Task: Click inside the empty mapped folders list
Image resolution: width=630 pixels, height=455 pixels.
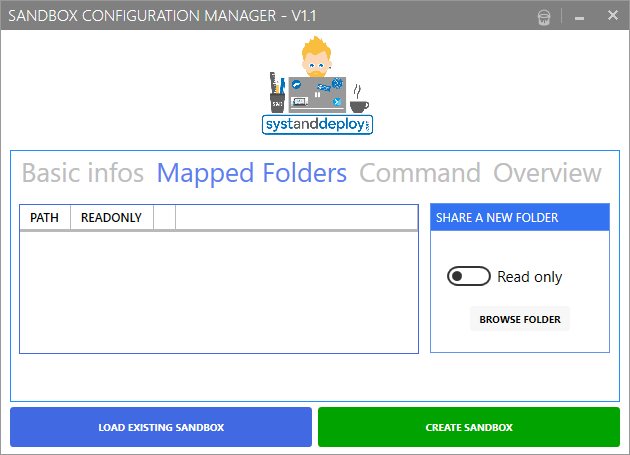Action: (218, 291)
